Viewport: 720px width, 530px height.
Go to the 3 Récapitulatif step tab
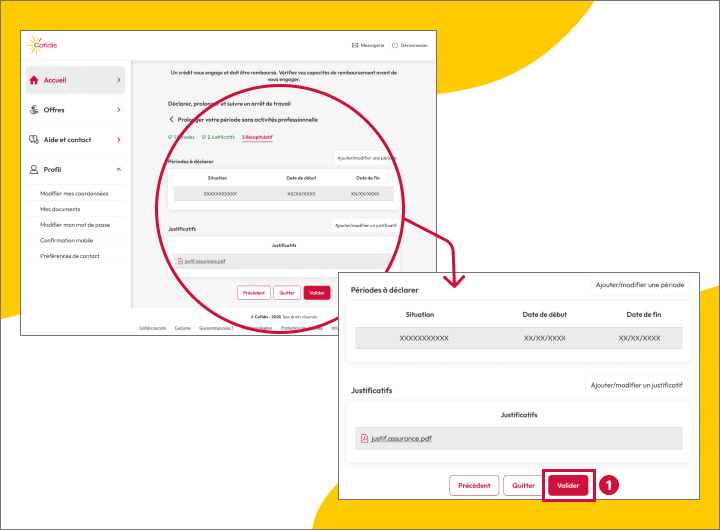pyautogui.click(x=257, y=136)
